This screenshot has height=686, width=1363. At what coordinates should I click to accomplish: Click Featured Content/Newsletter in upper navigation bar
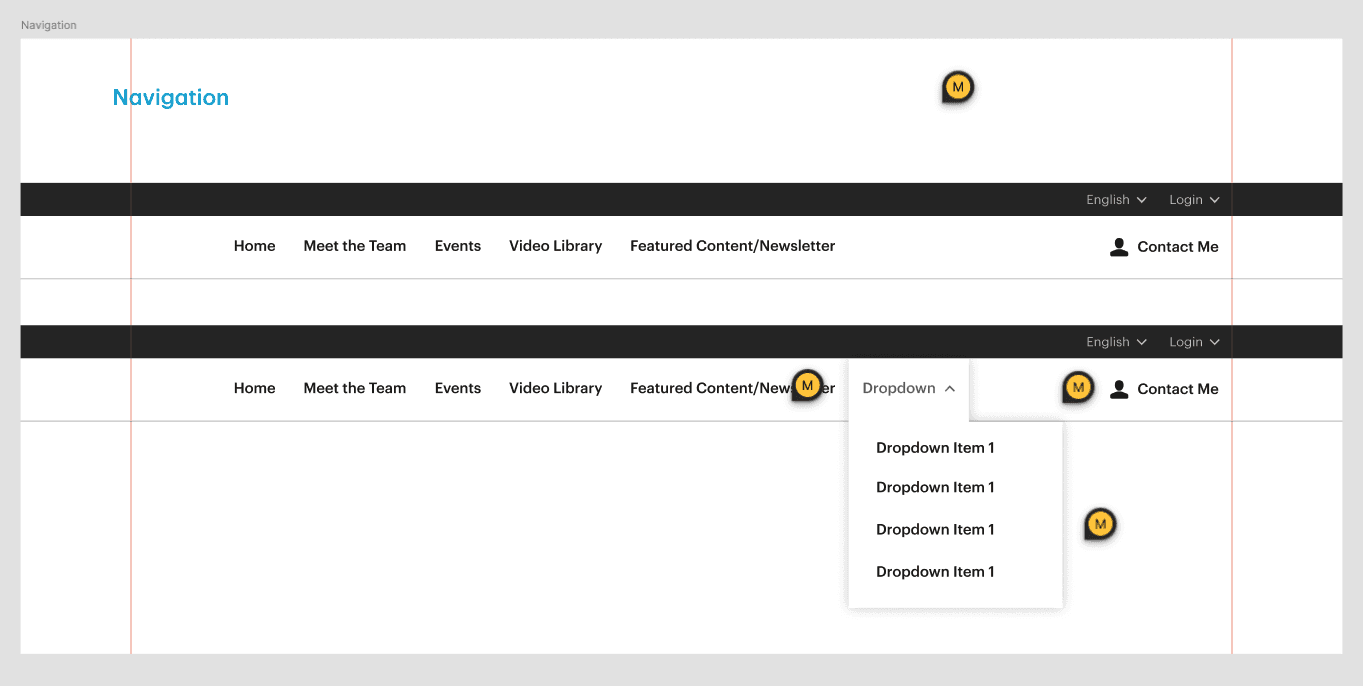click(x=732, y=246)
